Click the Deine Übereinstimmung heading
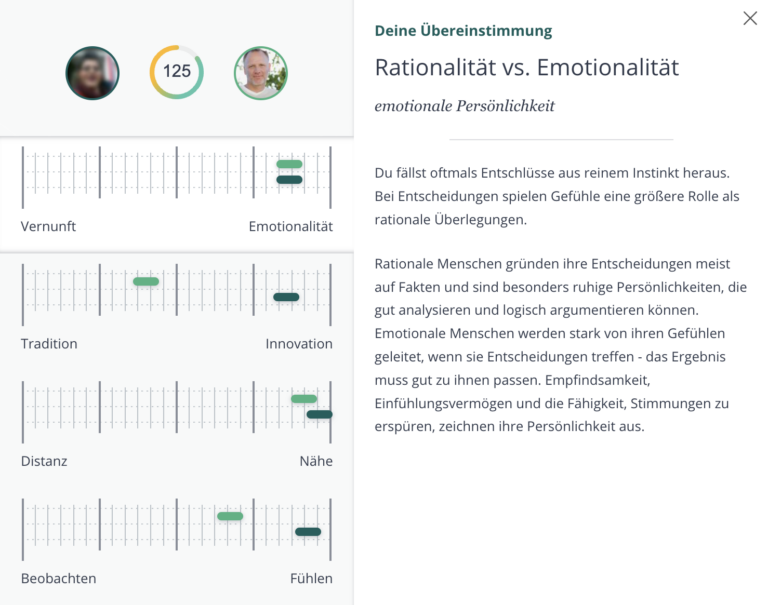 pos(463,31)
